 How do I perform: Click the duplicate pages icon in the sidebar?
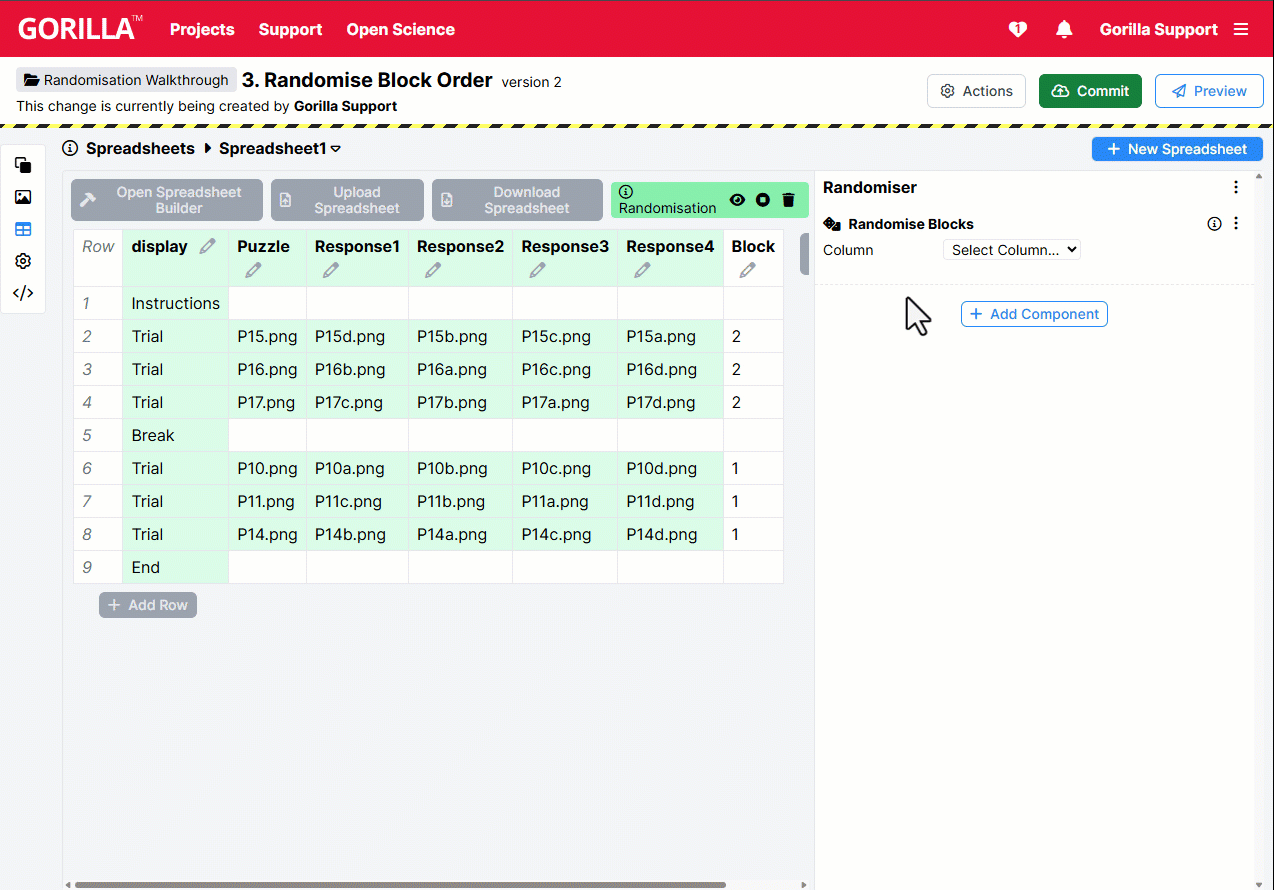(23, 166)
